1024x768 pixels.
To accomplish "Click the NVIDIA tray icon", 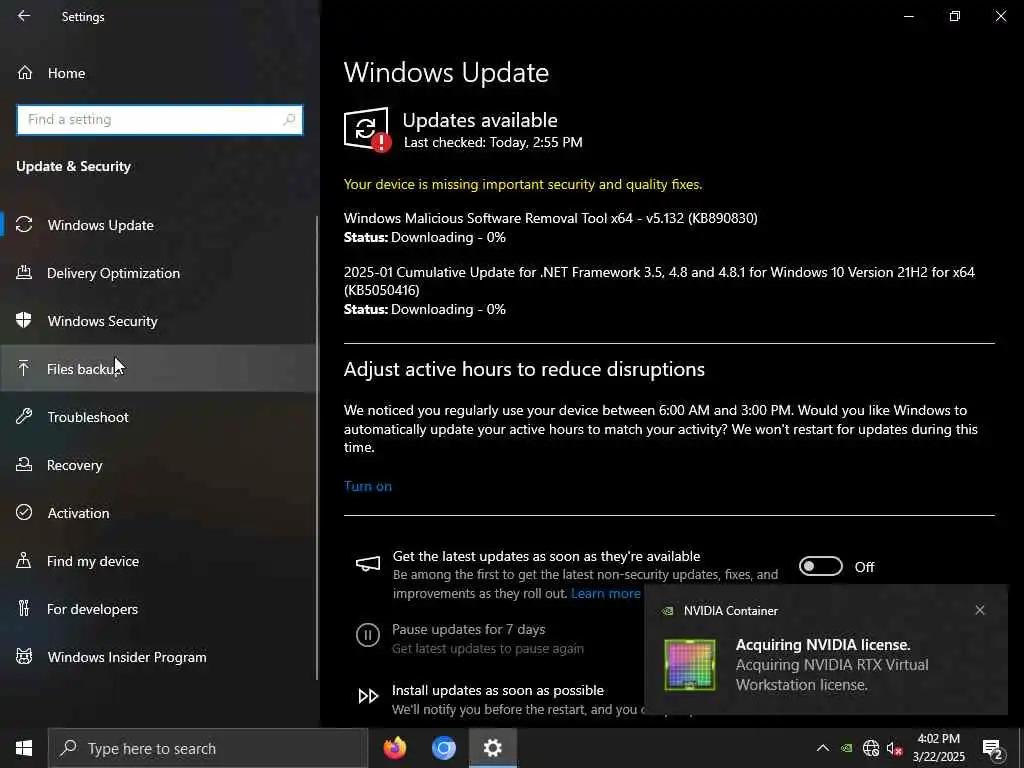I will tap(846, 748).
